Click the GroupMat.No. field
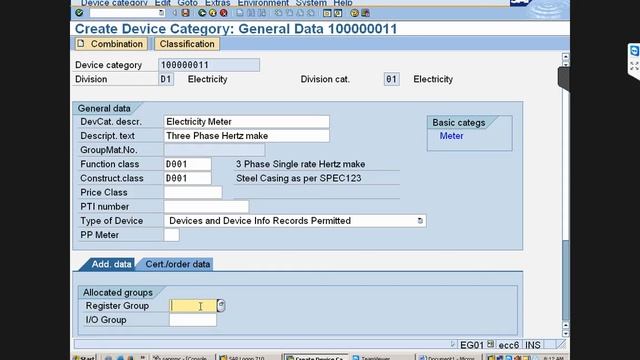Image resolution: width=640 pixels, height=360 pixels. pos(214,150)
